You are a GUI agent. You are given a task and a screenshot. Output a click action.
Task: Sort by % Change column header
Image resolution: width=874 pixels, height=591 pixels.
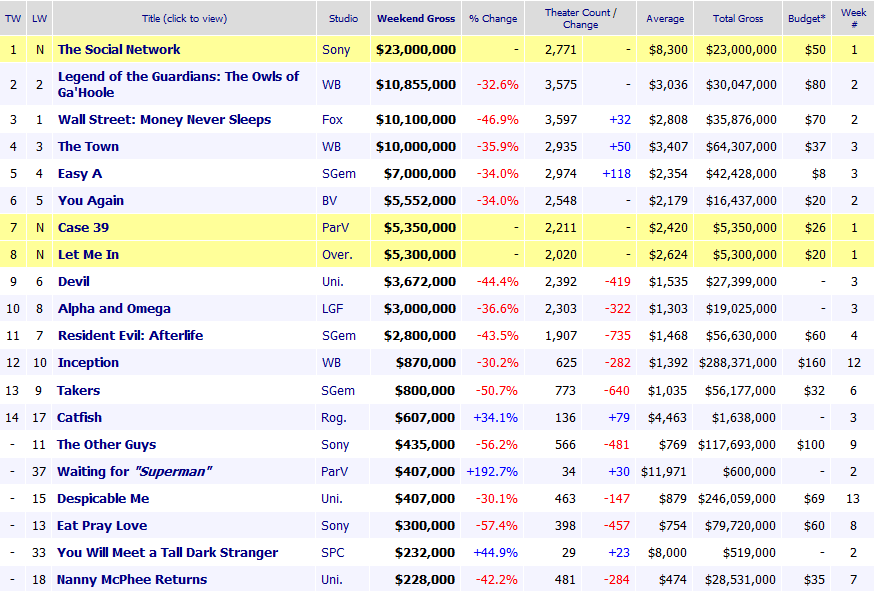493,18
